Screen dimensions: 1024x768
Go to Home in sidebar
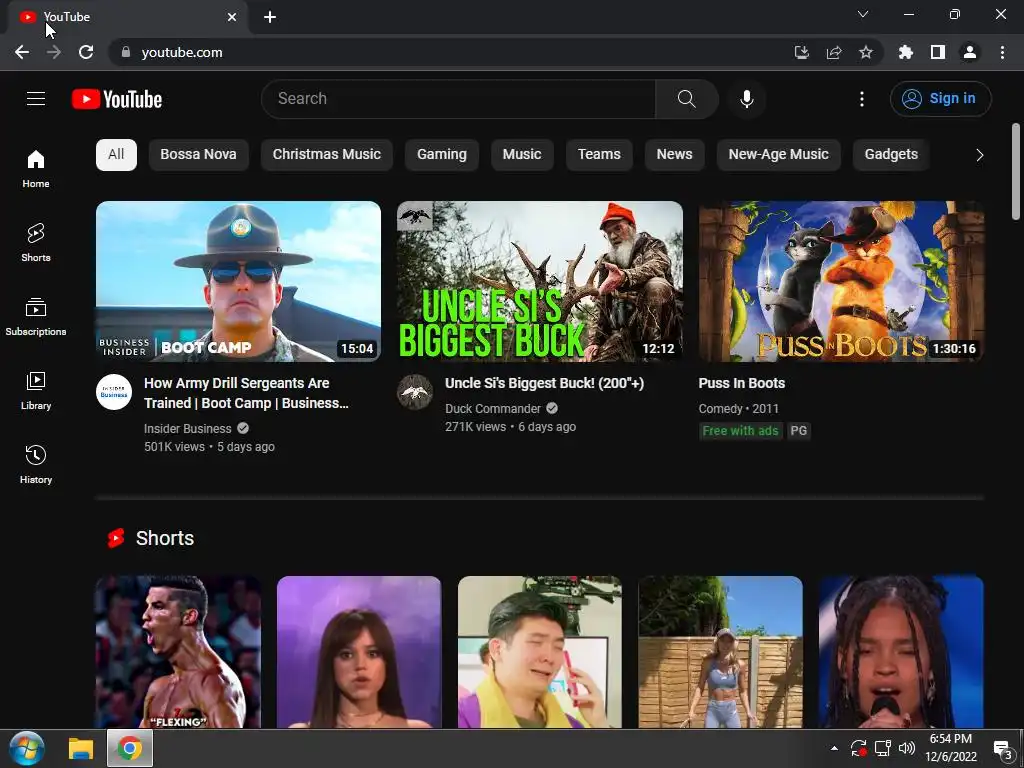click(x=36, y=169)
